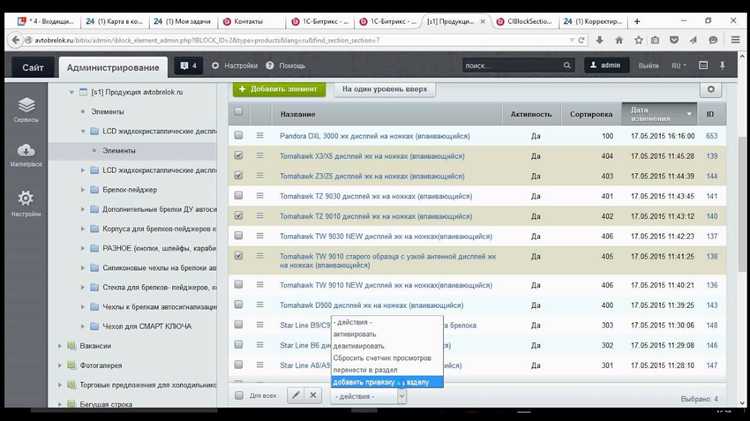Open the действия dropdown in footer
Image resolution: width=750 pixels, height=421 pixels.
pos(368,396)
